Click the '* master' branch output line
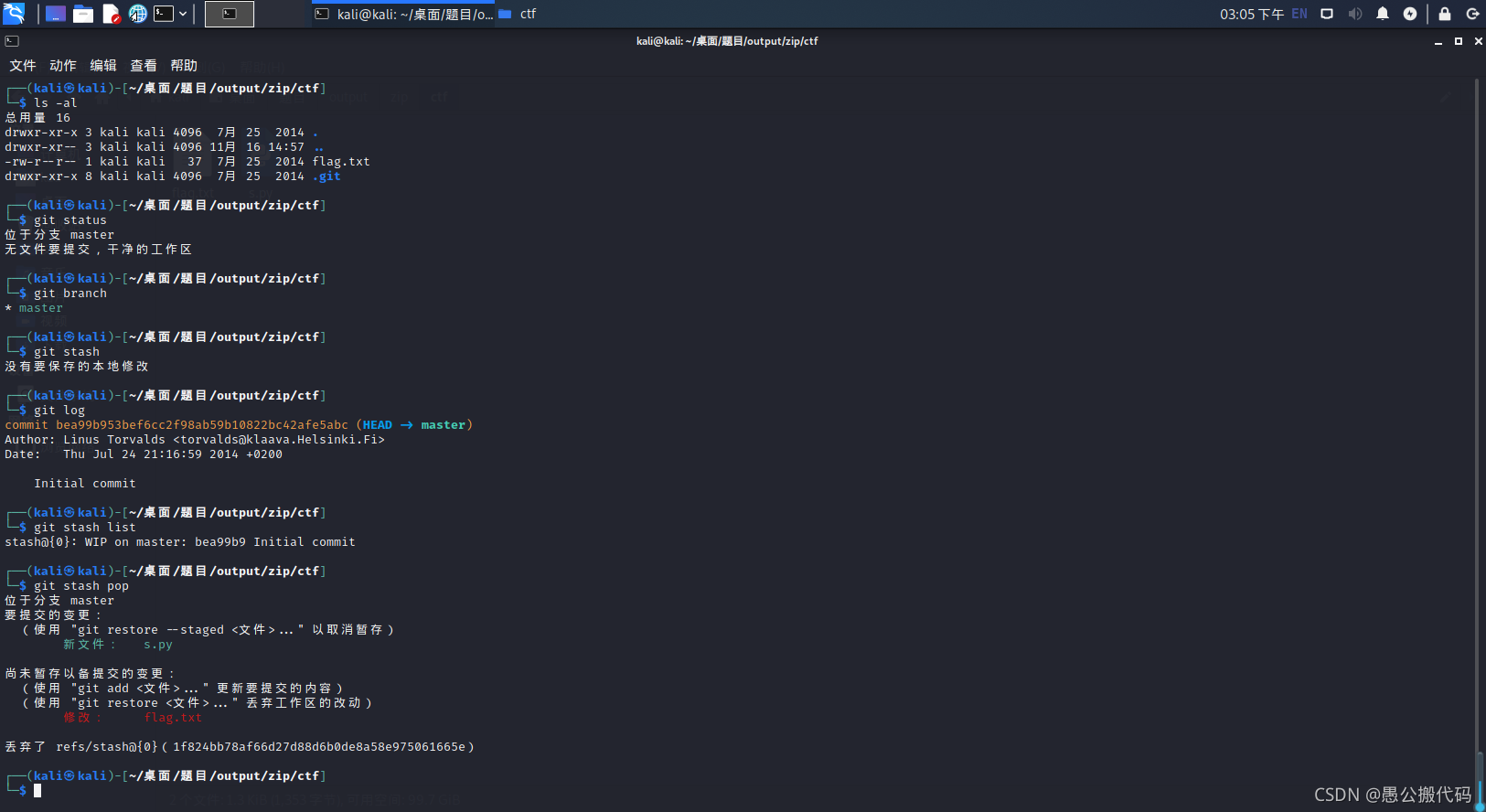This screenshot has width=1486, height=812. pyautogui.click(x=34, y=308)
